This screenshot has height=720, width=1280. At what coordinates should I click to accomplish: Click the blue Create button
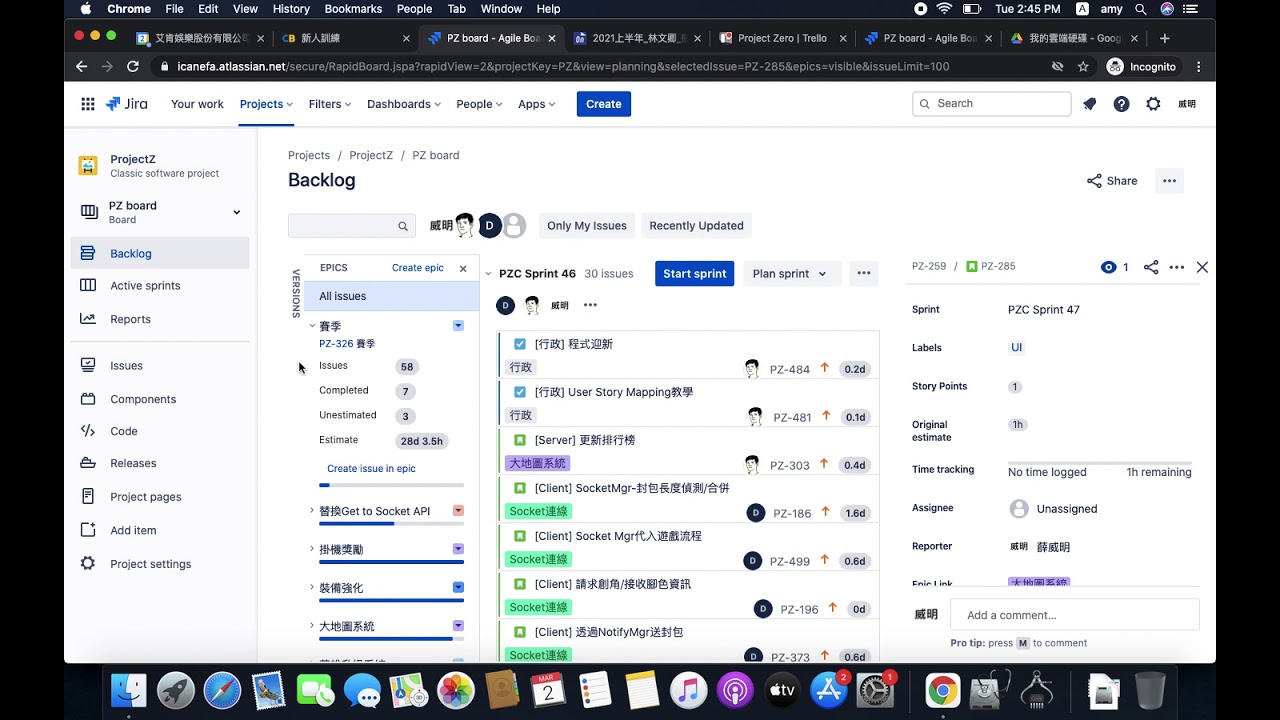pyautogui.click(x=604, y=104)
